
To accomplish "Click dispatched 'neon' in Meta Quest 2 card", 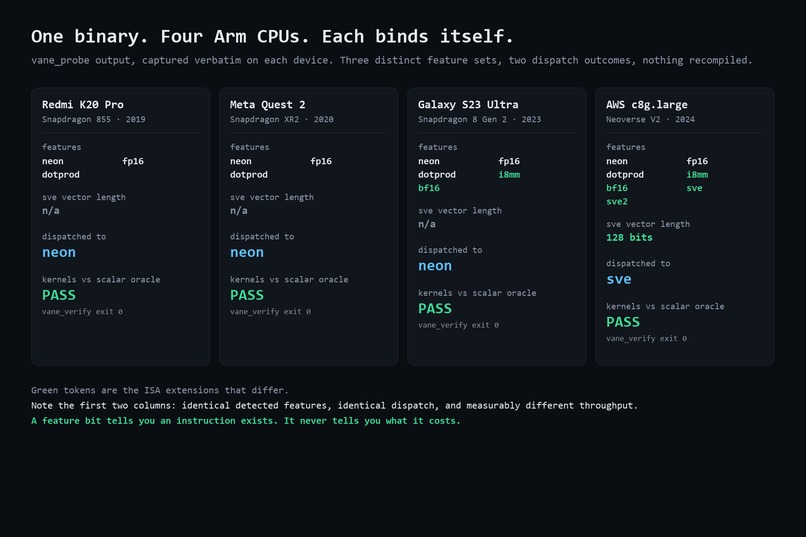I will [x=247, y=252].
